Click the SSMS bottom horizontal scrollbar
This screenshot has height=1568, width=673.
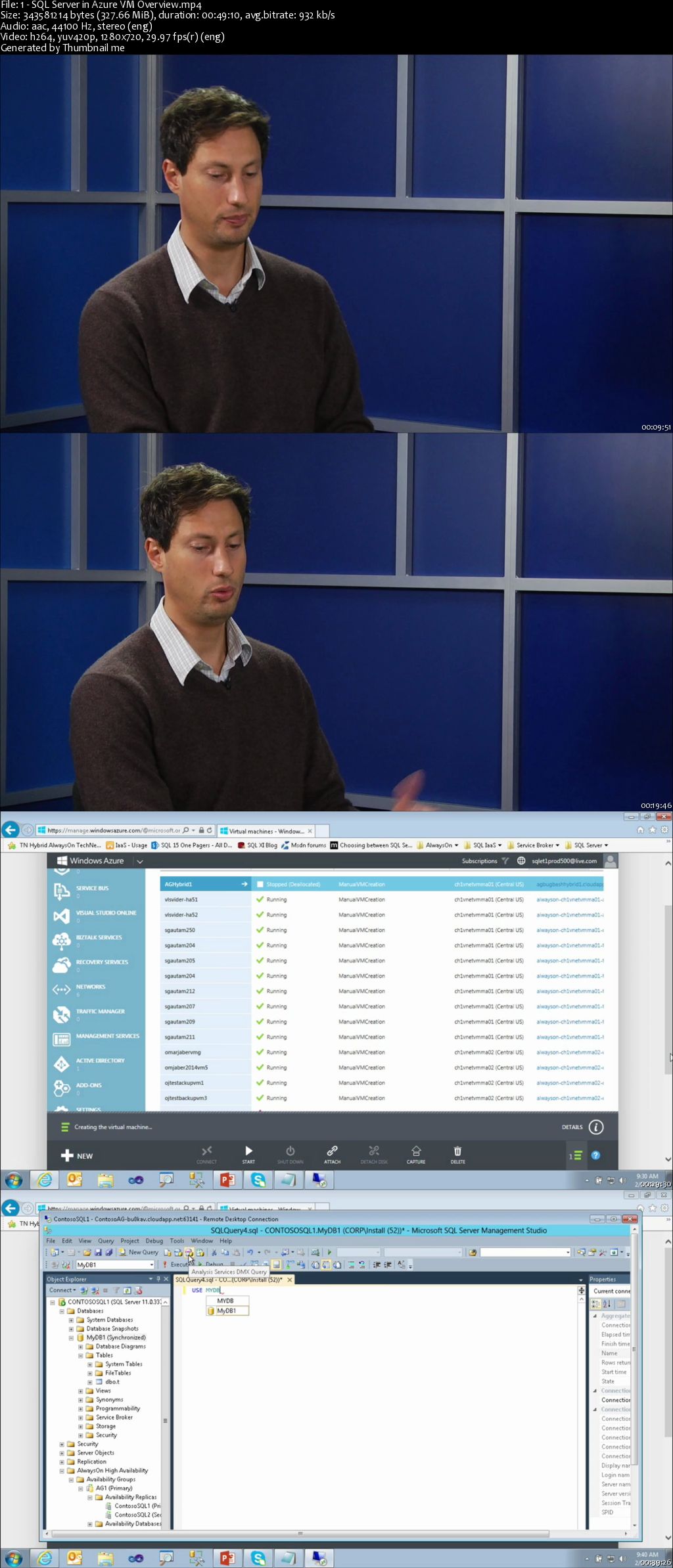pyautogui.click(x=300, y=1534)
